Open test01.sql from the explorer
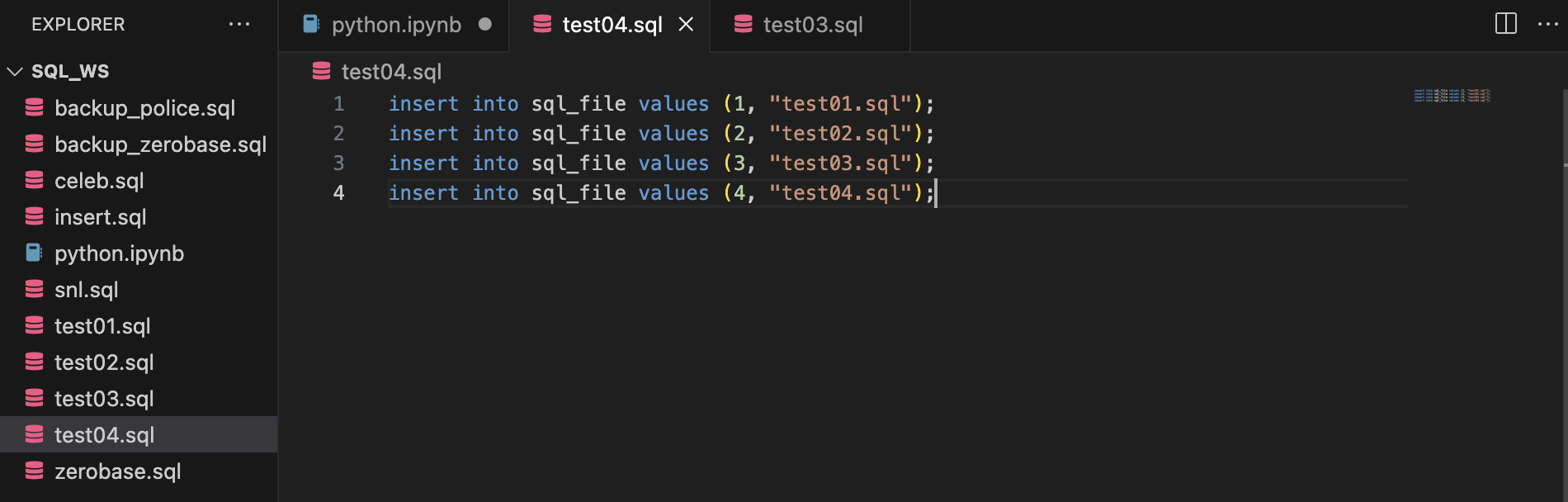1568x502 pixels. point(102,326)
